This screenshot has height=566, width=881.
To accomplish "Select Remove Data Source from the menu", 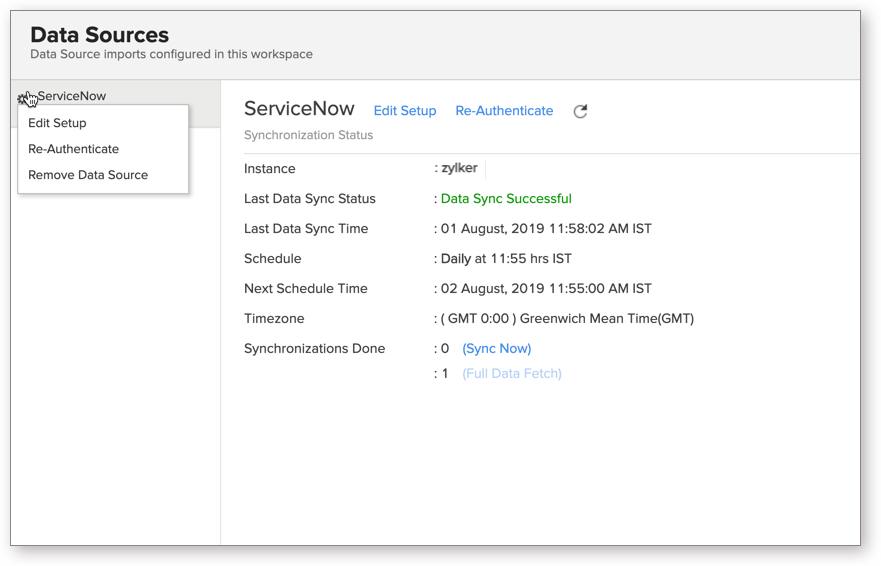I will [88, 175].
